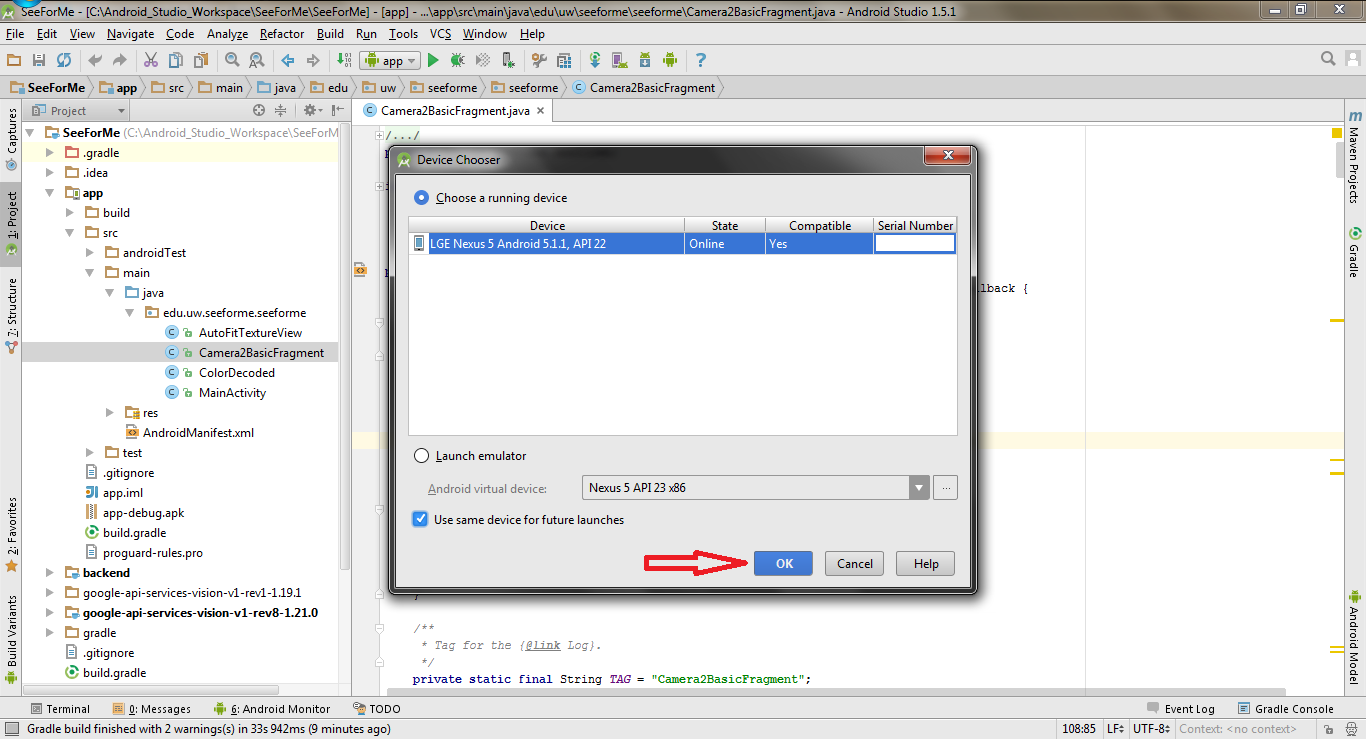Click the Help question mark toolbar icon
The image size is (1366, 739).
(701, 60)
